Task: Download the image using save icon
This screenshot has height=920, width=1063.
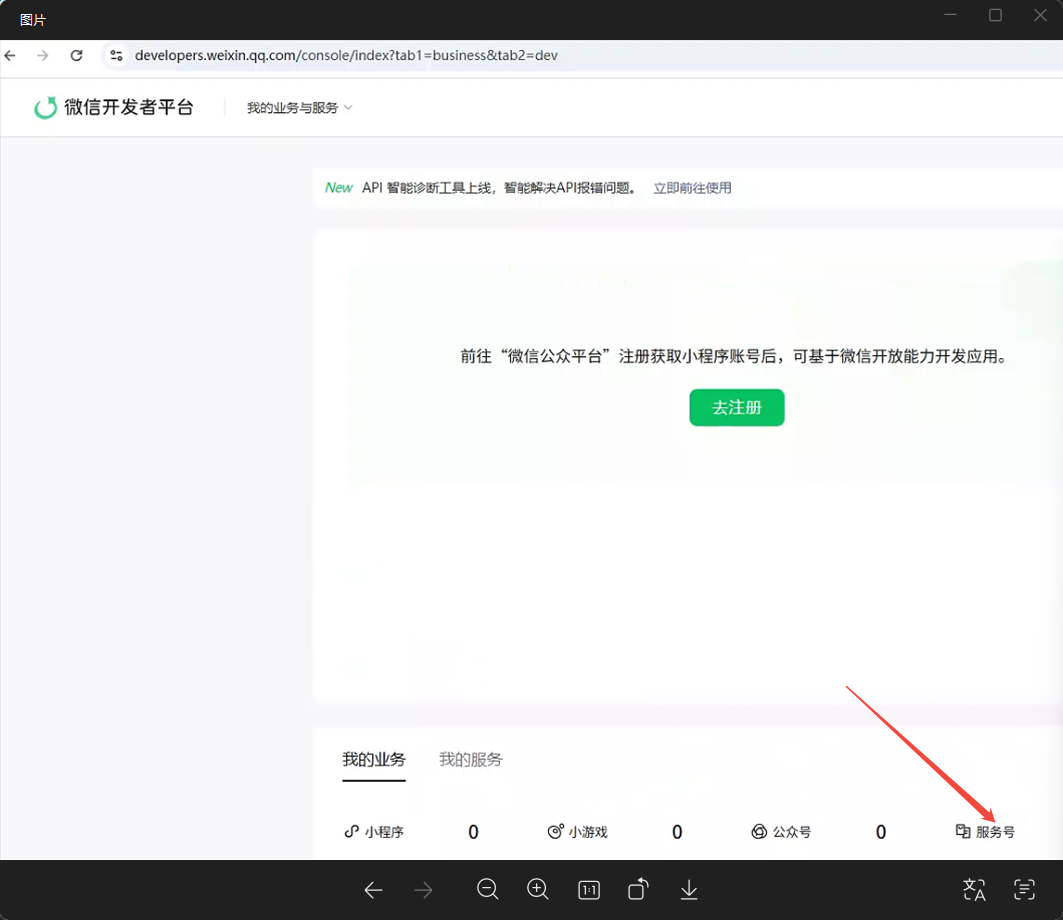Action: [689, 890]
